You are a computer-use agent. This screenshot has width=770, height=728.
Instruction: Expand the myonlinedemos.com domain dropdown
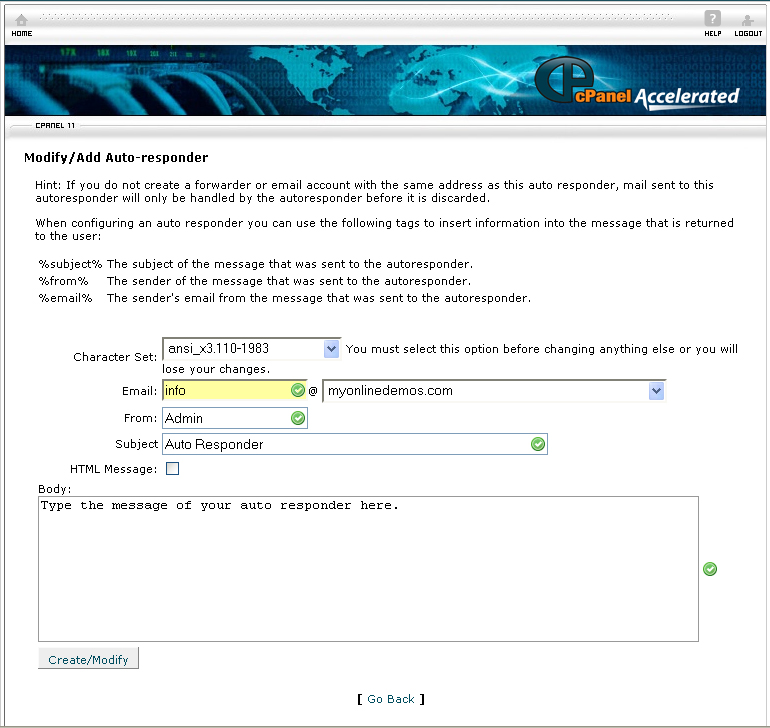494,391
